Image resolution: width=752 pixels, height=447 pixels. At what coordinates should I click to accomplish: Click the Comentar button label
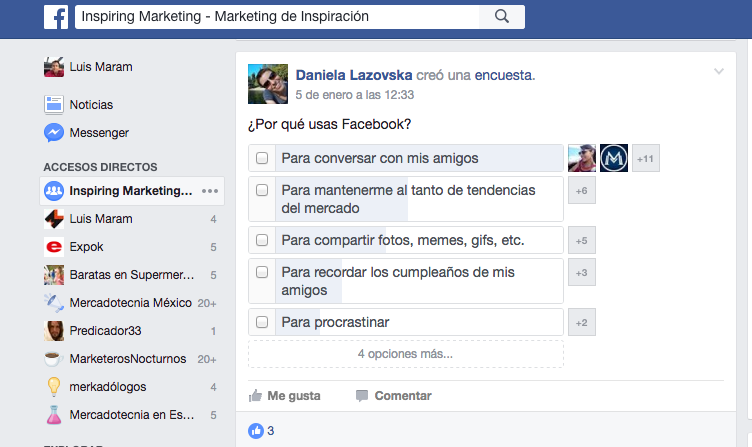[403, 396]
